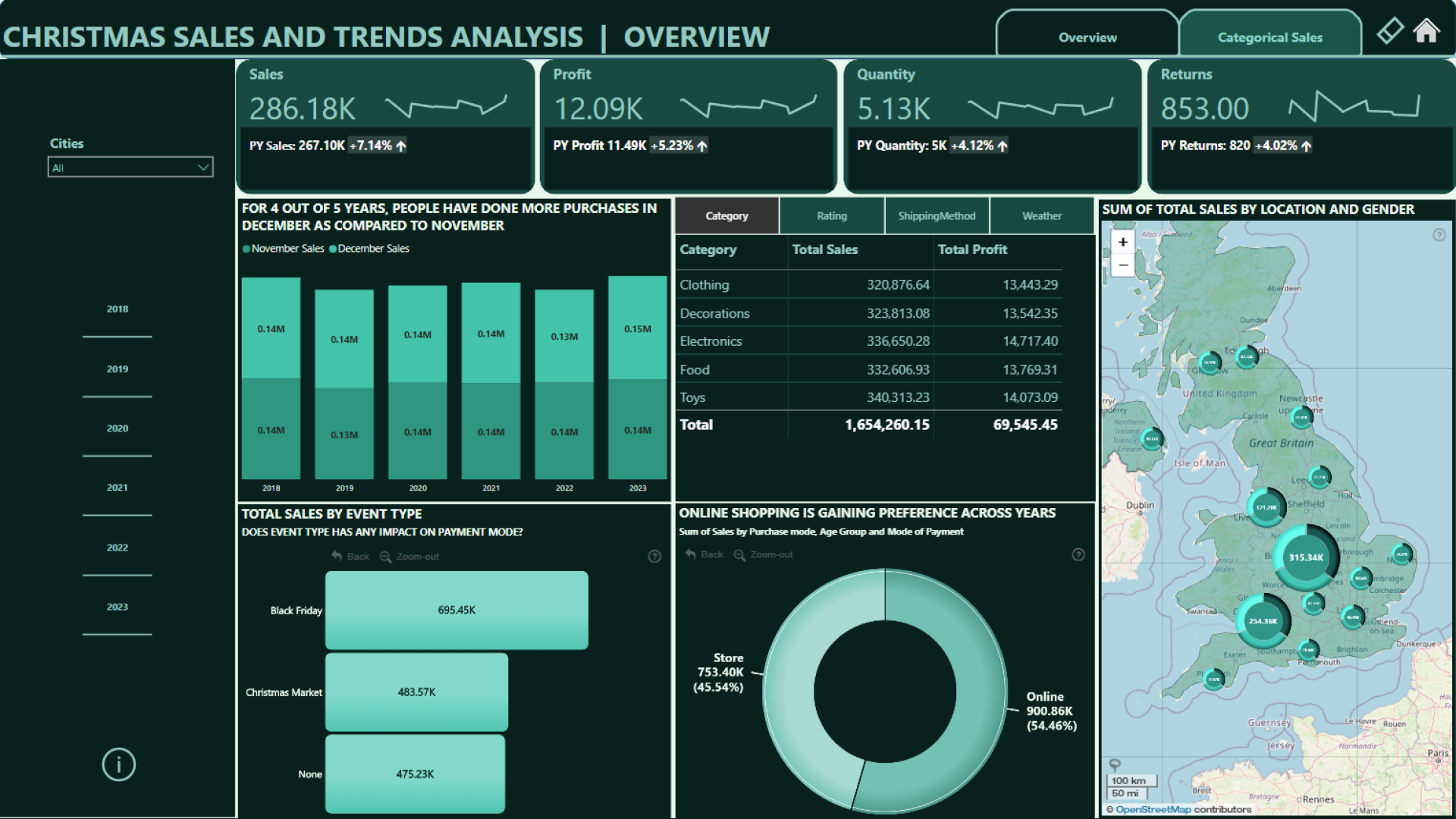Select the Food table row

click(869, 369)
